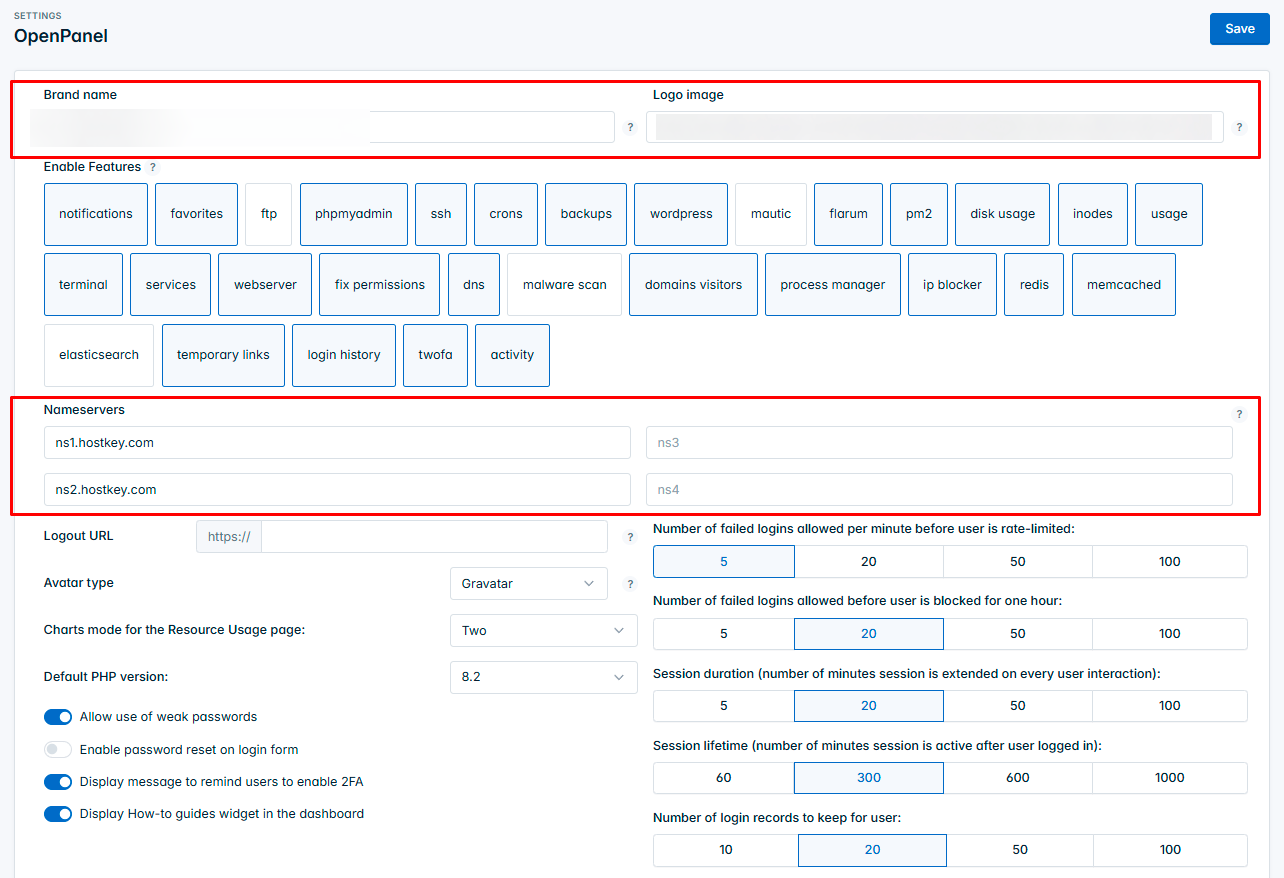This screenshot has width=1284, height=878.
Task: Toggle Allow use of weak passwords
Action: click(x=58, y=717)
